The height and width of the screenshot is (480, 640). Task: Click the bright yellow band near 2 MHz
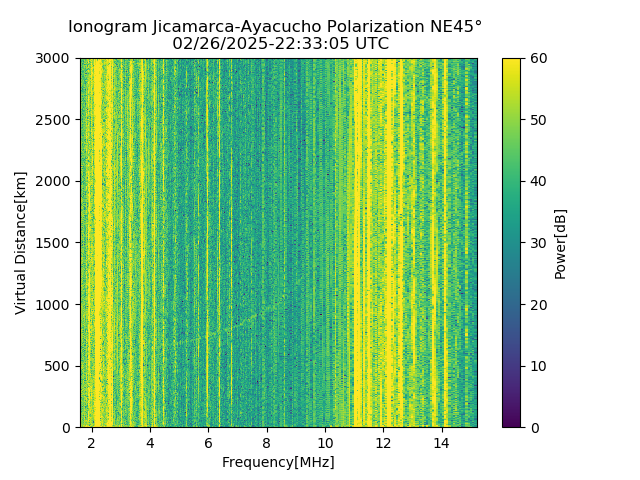[x=98, y=243]
